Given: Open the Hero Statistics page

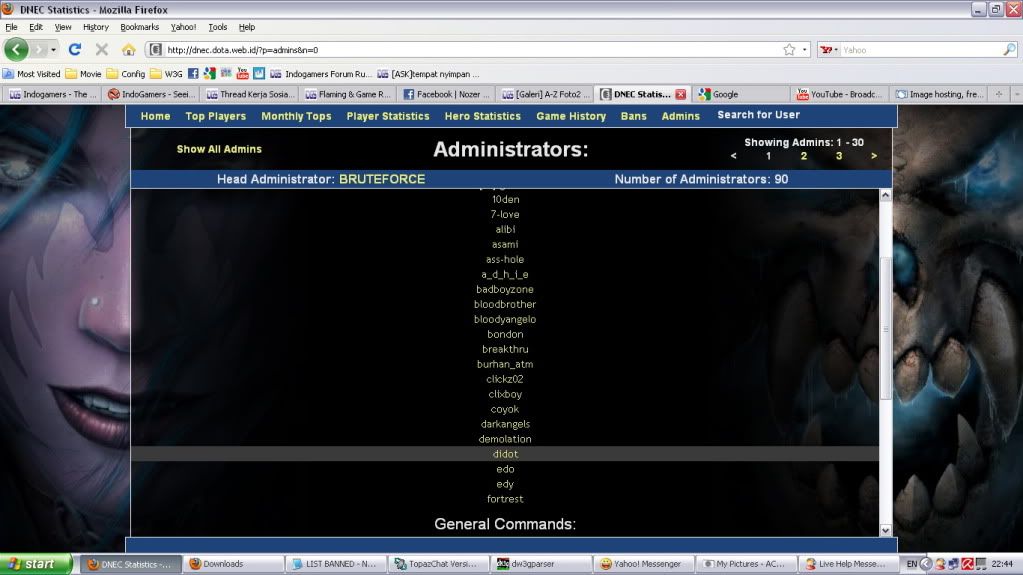Looking at the screenshot, I should pyautogui.click(x=483, y=116).
